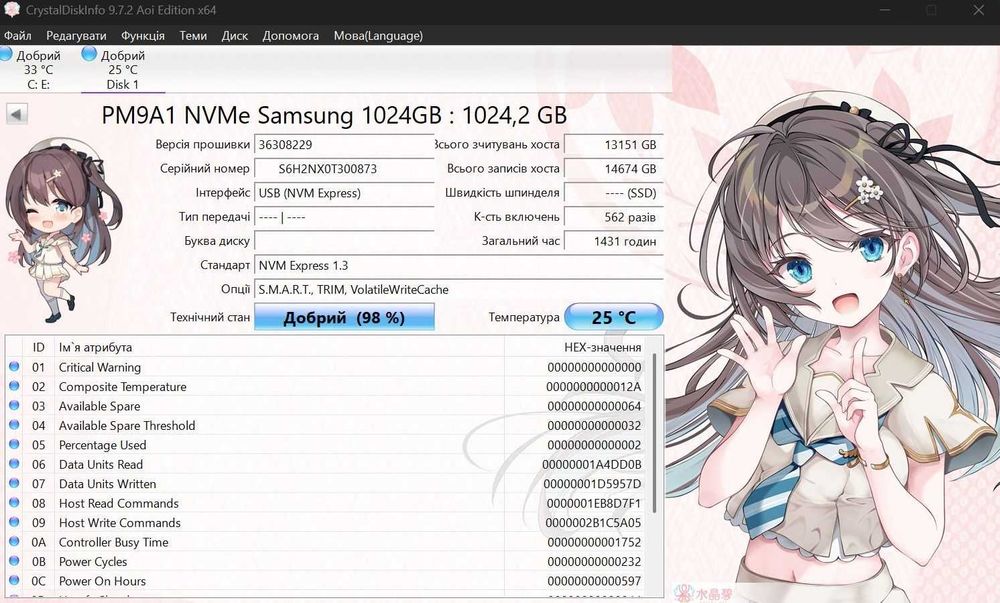The width and height of the screenshot is (1000, 603).
Task: Open the Допомога menu
Action: point(290,36)
